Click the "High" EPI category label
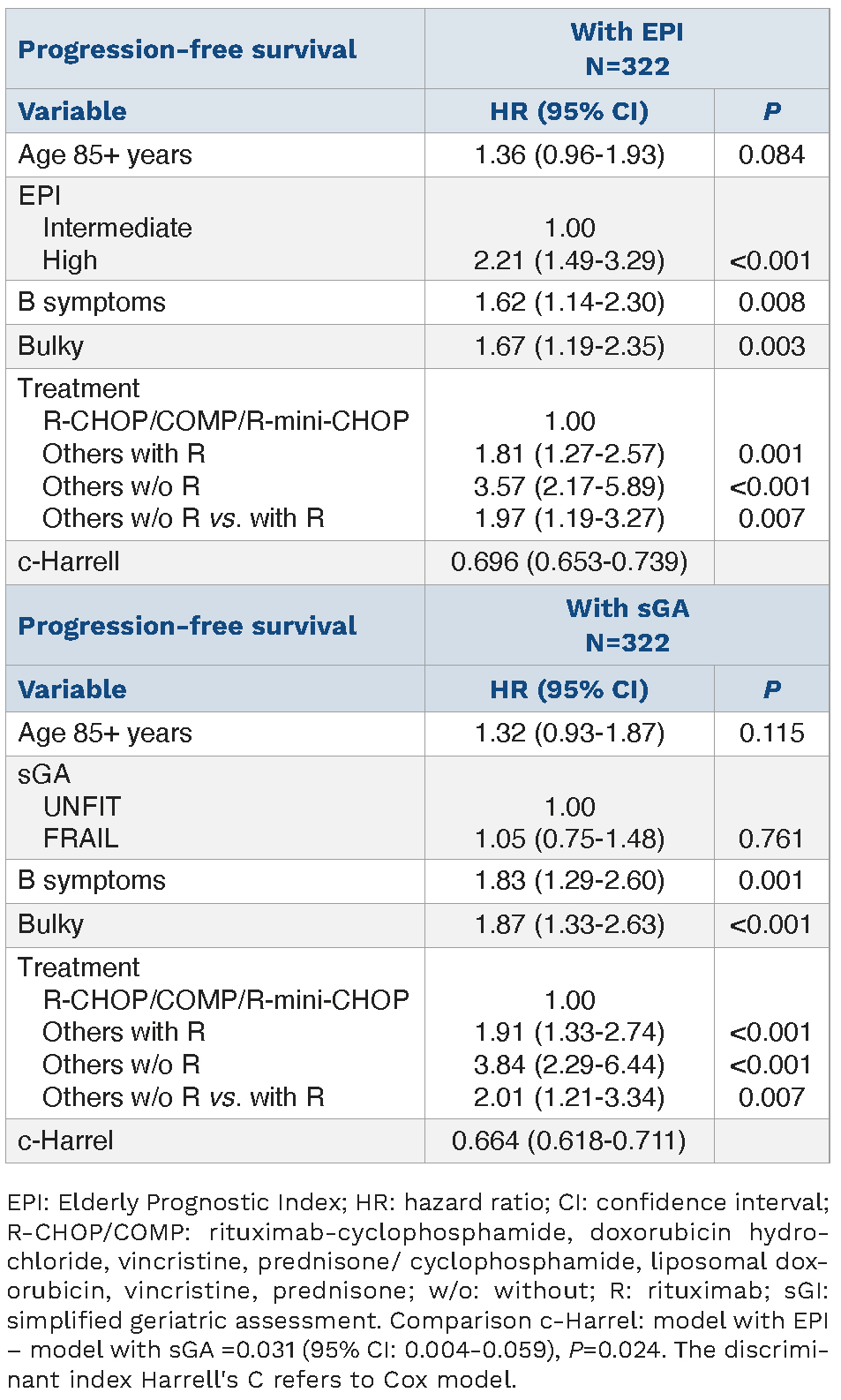This screenshot has height=1400, width=841. point(70,260)
